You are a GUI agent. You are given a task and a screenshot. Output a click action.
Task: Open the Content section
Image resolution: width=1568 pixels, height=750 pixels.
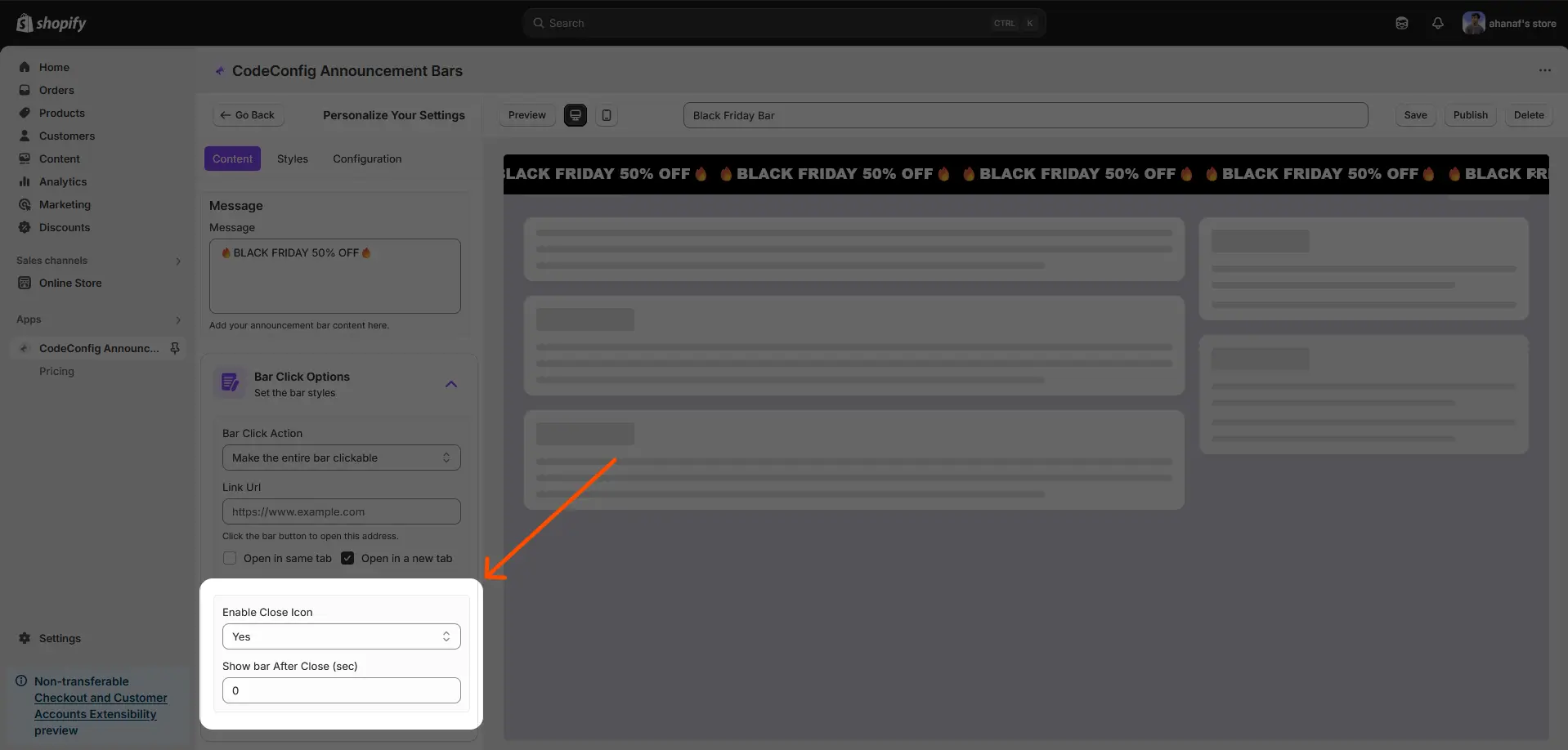tap(60, 158)
